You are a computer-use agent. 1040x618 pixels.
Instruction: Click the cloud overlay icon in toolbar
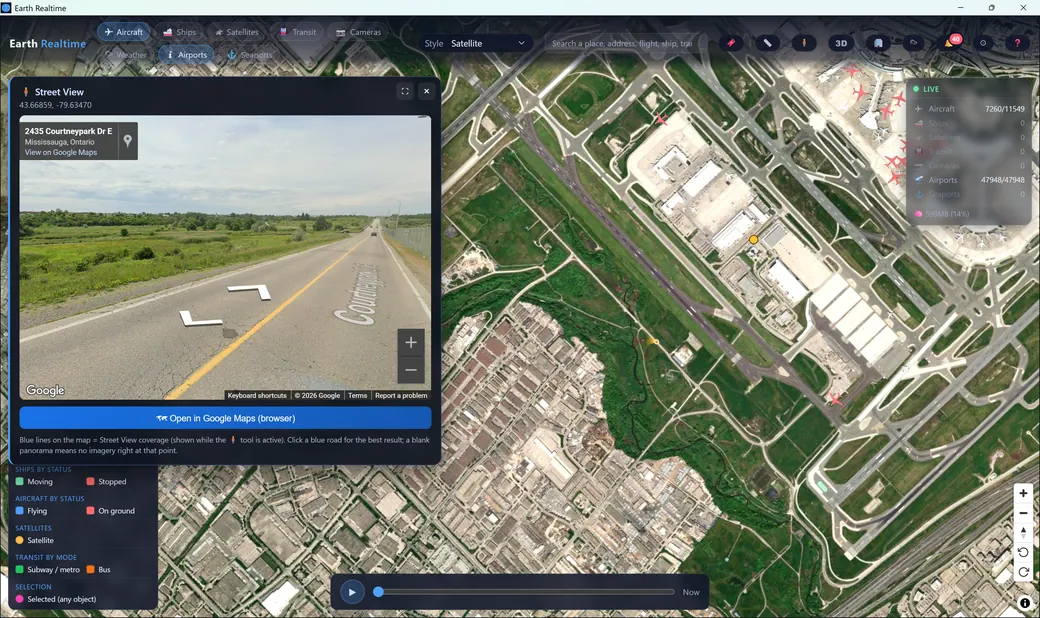(914, 43)
